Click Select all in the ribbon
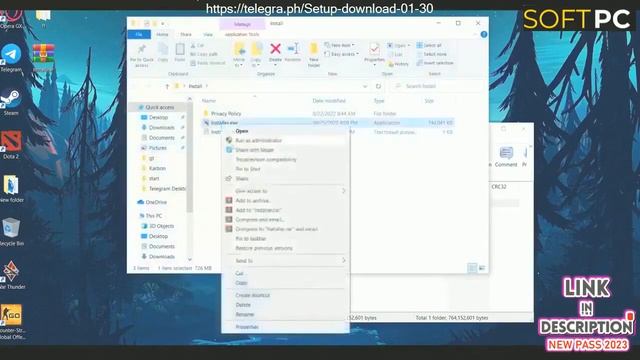This screenshot has width=640, height=360. [x=429, y=45]
